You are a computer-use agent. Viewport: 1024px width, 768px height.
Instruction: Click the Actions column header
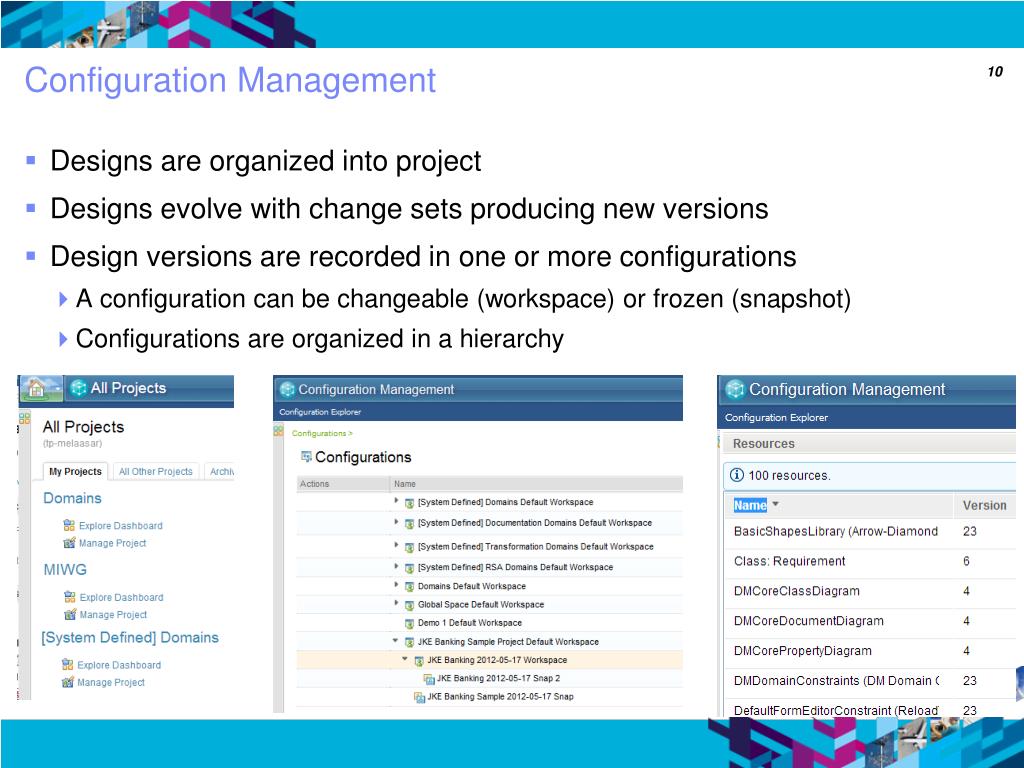coord(314,484)
